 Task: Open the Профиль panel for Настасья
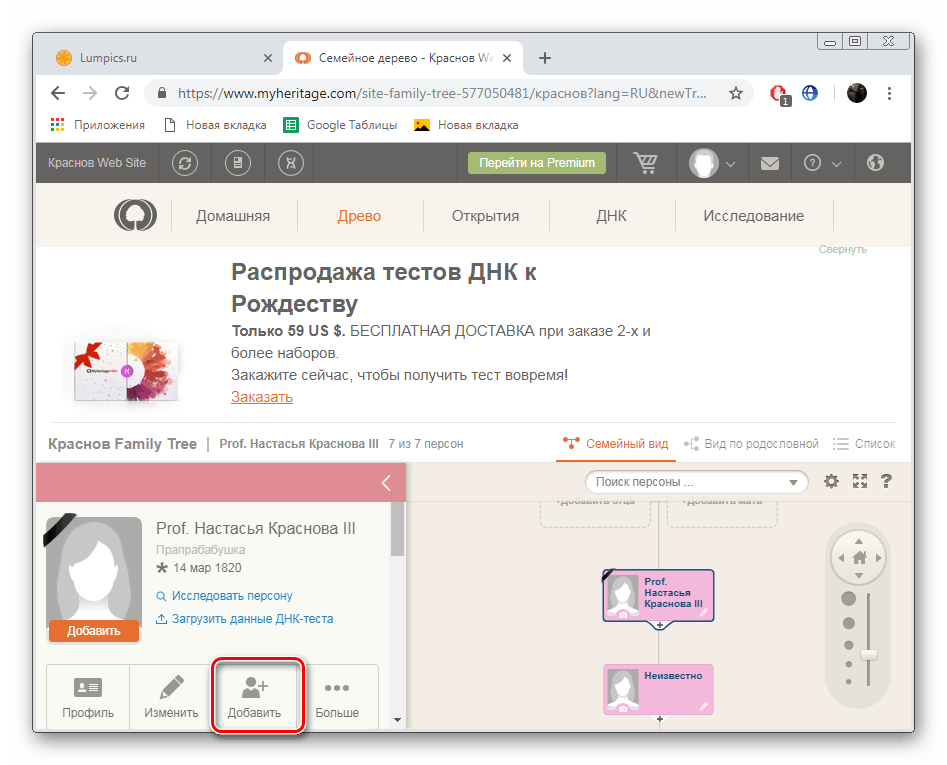pos(88,696)
